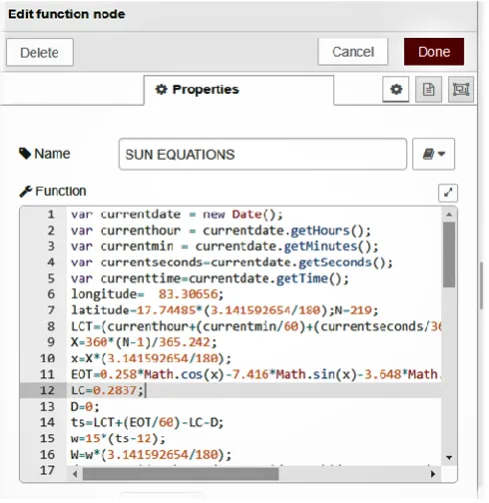Viewport: 489px width, 503px height.
Task: Click horizontal scroll right arrow
Action: coord(433,474)
